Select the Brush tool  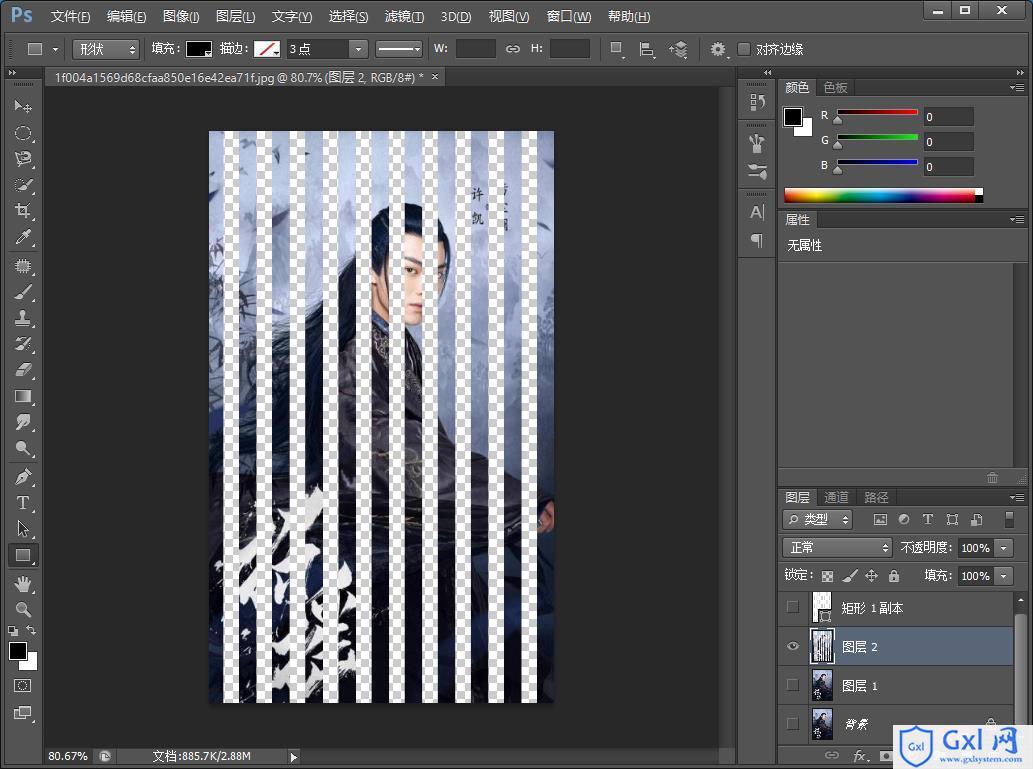[23, 292]
